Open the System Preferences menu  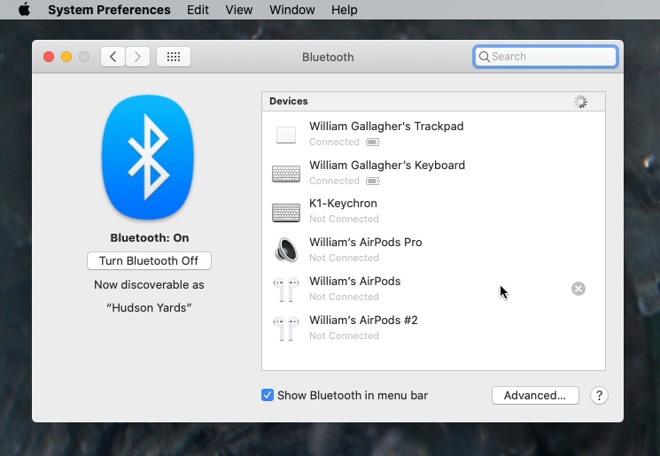click(x=109, y=10)
